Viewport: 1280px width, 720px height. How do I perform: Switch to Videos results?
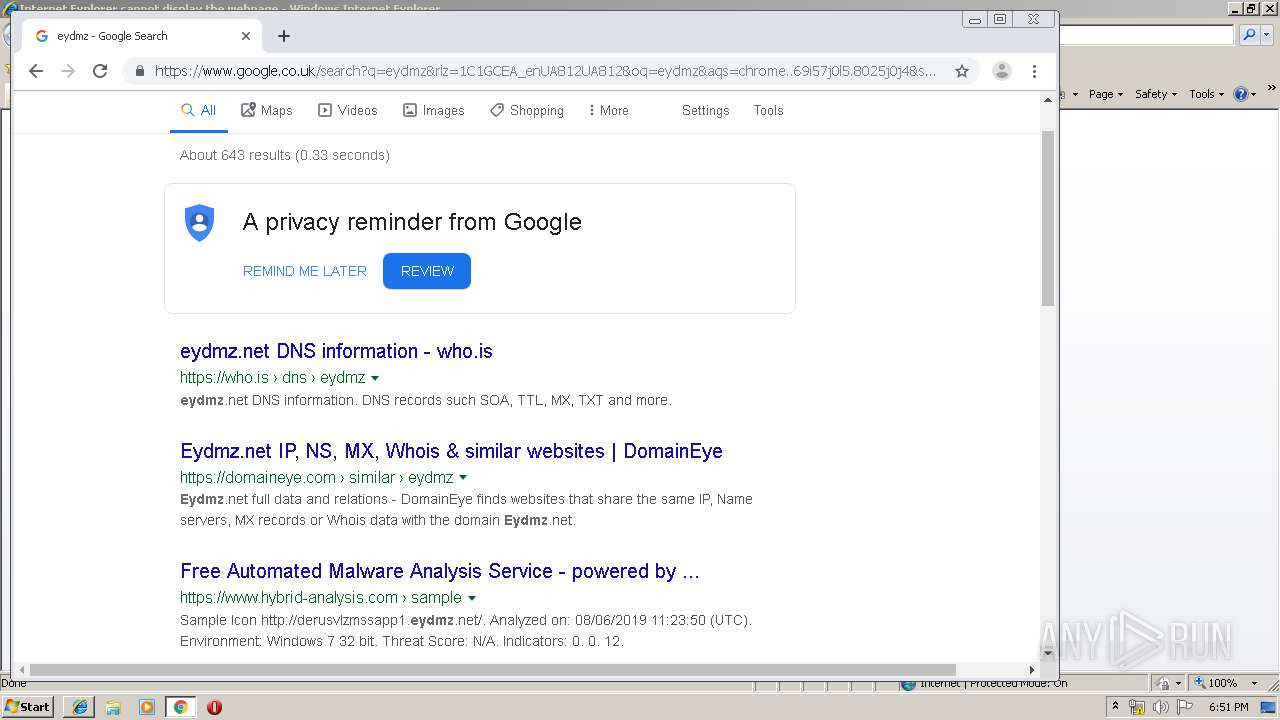347,110
